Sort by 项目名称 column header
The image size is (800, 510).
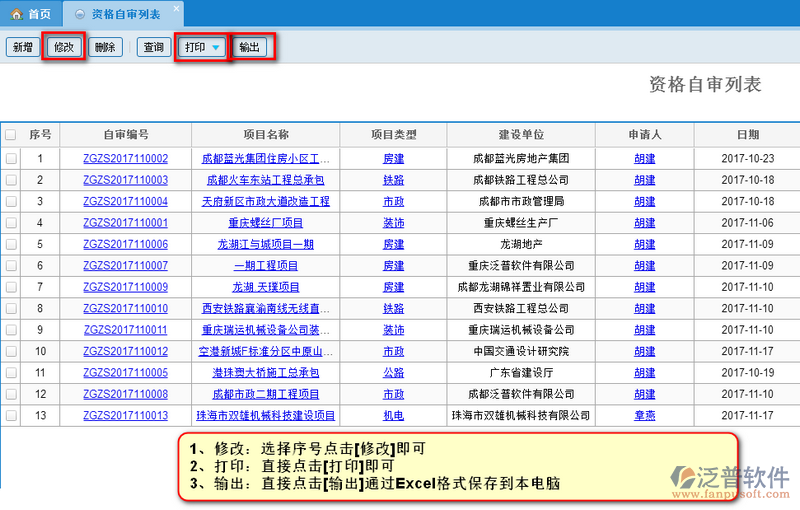pyautogui.click(x=266, y=135)
